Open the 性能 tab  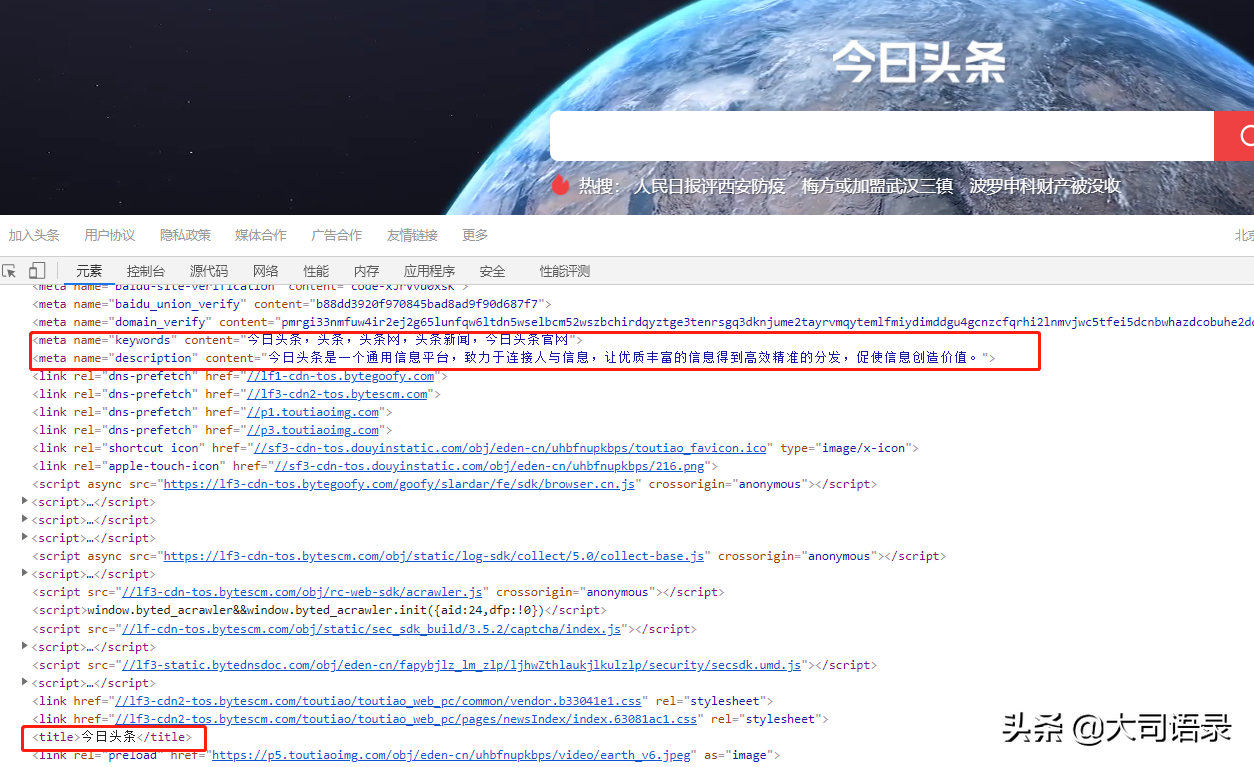[x=316, y=271]
